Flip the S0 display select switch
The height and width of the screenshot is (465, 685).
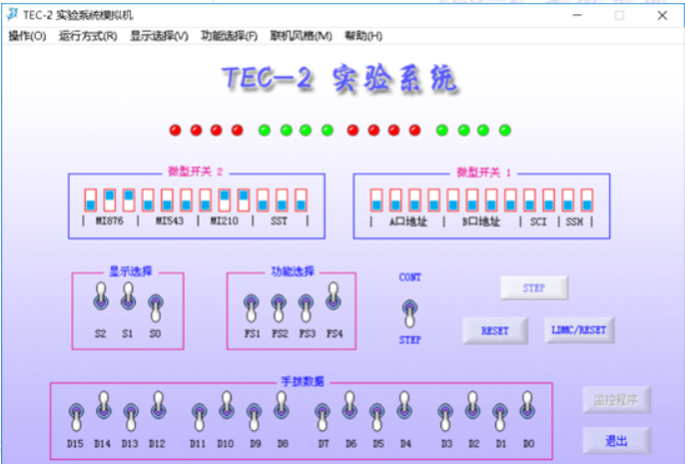(156, 308)
